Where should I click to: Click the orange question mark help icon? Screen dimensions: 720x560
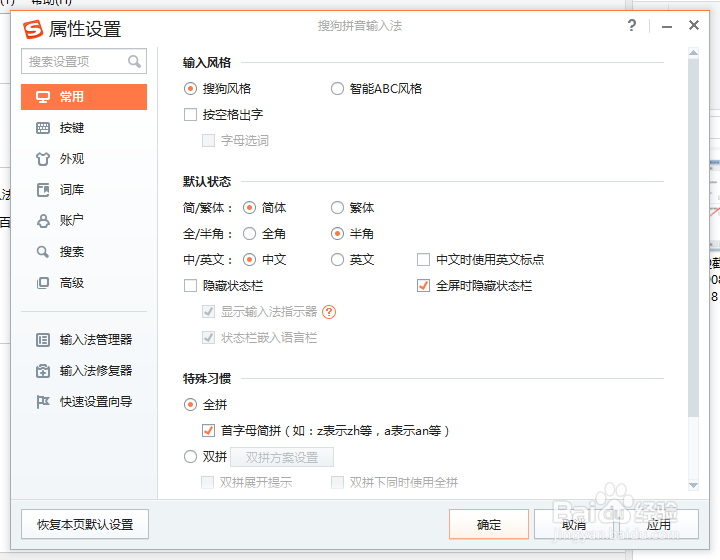pos(329,312)
